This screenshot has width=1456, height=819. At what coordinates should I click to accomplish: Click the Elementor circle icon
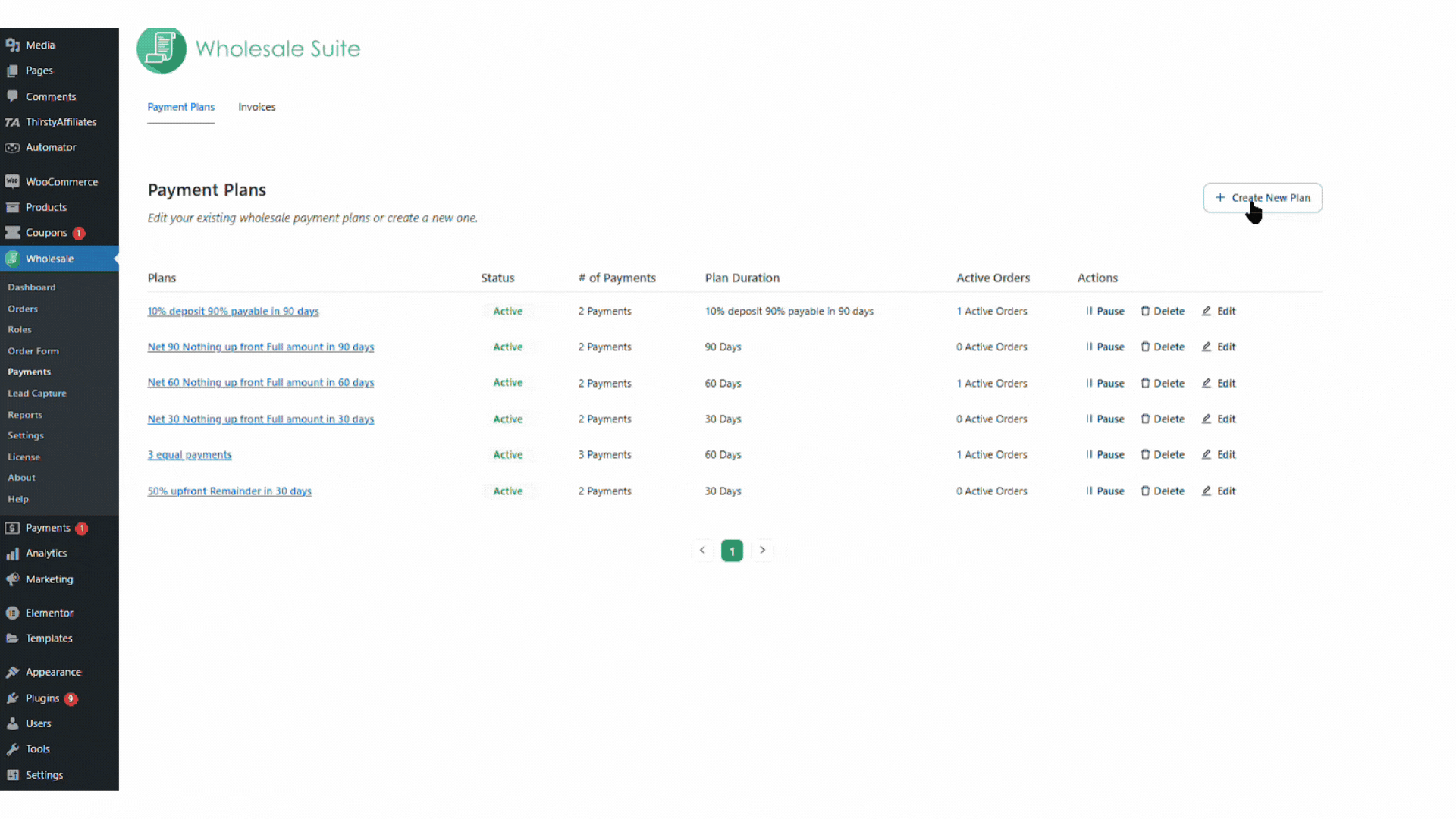click(x=12, y=613)
